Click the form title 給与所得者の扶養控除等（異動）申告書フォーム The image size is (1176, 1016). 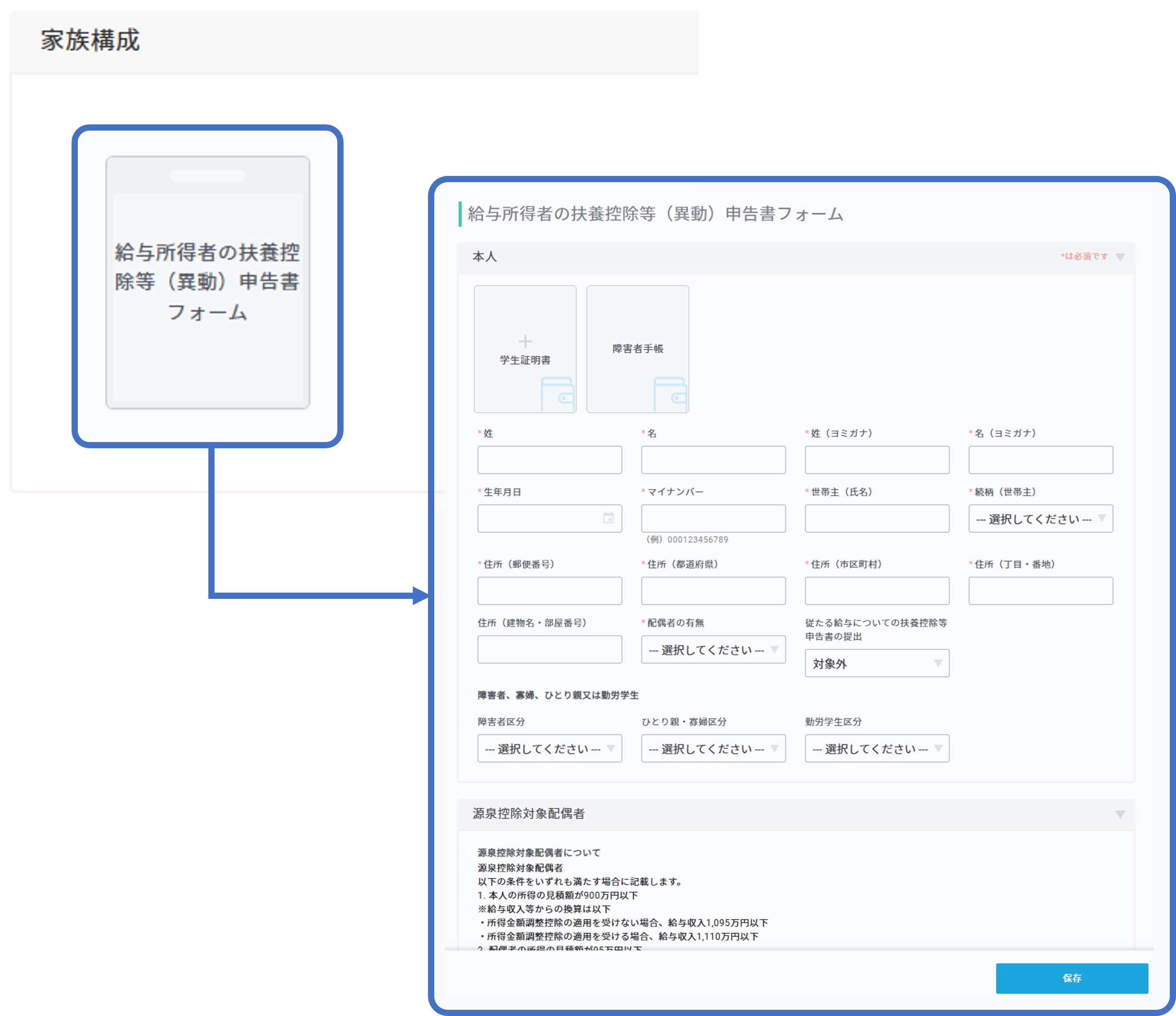655,214
